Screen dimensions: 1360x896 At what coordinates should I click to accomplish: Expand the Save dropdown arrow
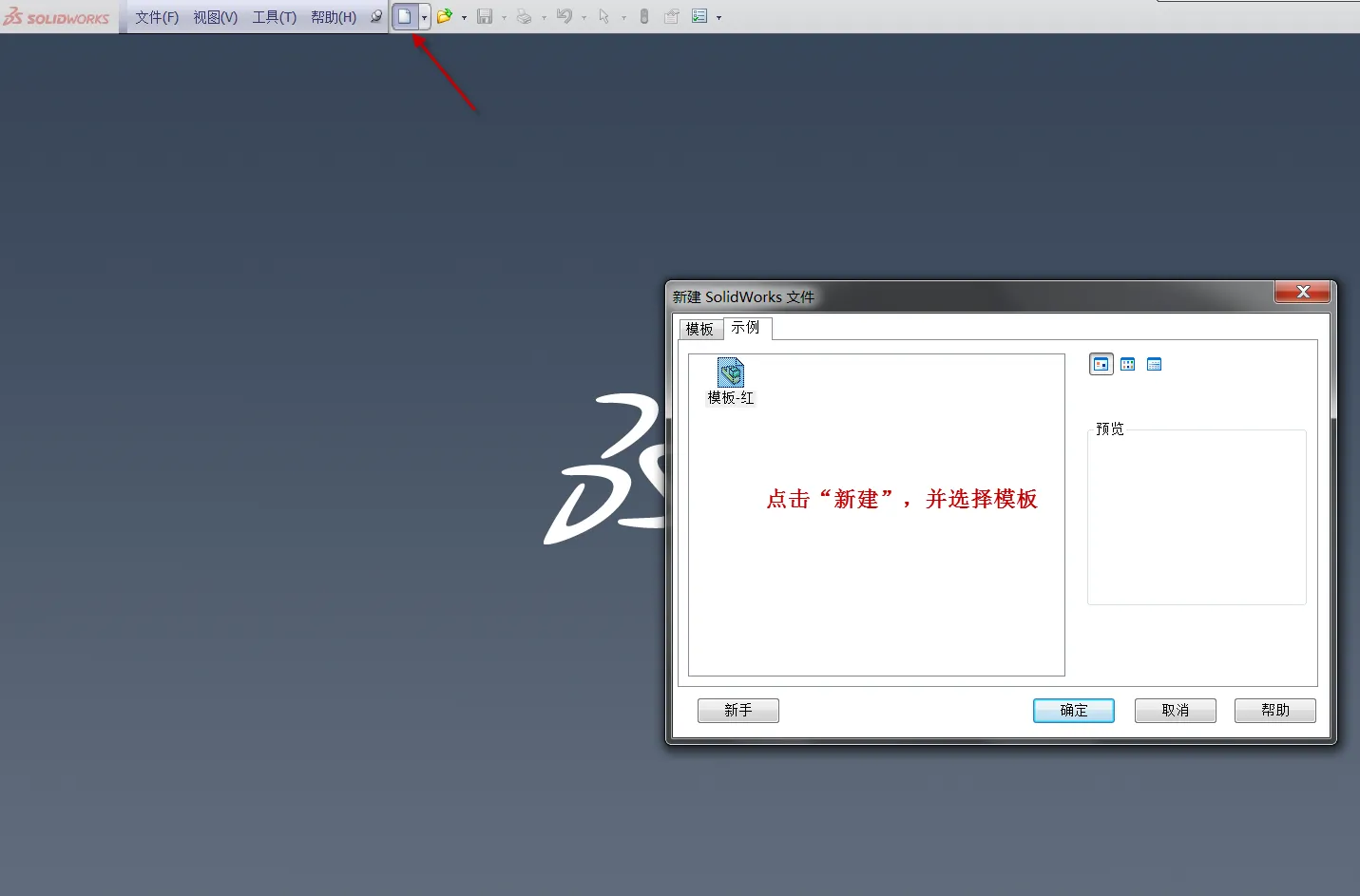[504, 17]
